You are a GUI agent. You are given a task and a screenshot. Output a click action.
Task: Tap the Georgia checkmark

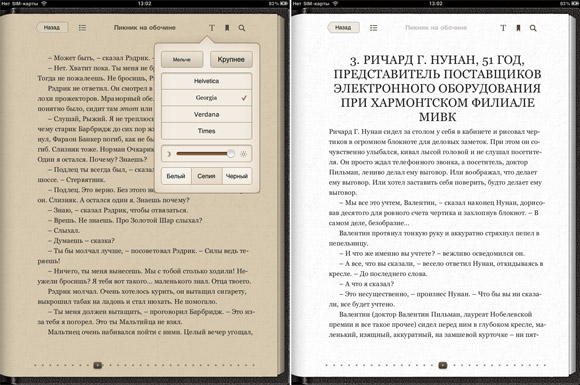(244, 98)
